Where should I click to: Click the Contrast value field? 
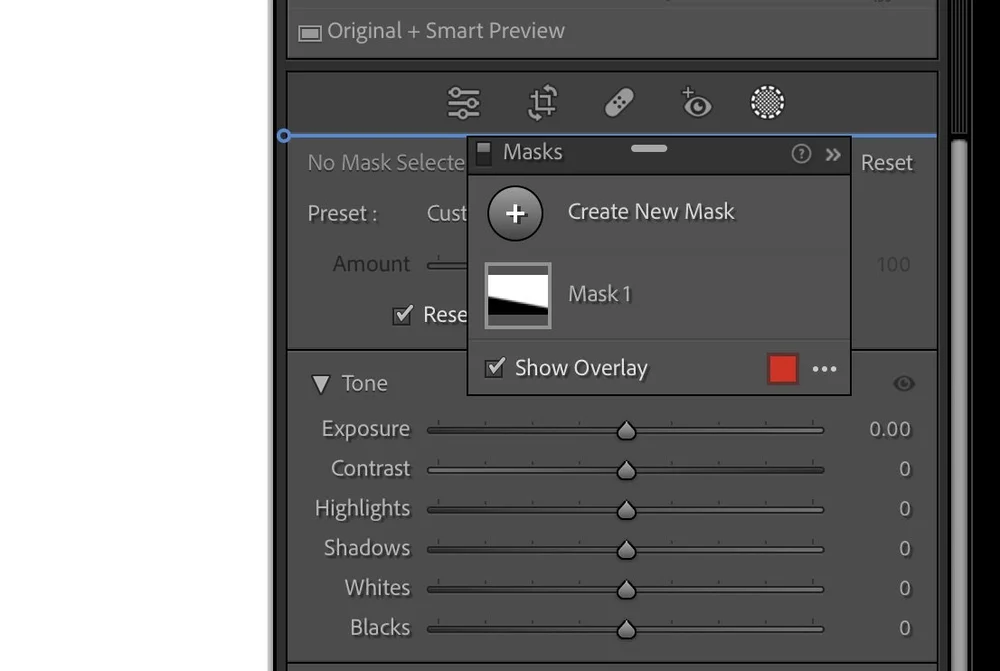point(904,469)
